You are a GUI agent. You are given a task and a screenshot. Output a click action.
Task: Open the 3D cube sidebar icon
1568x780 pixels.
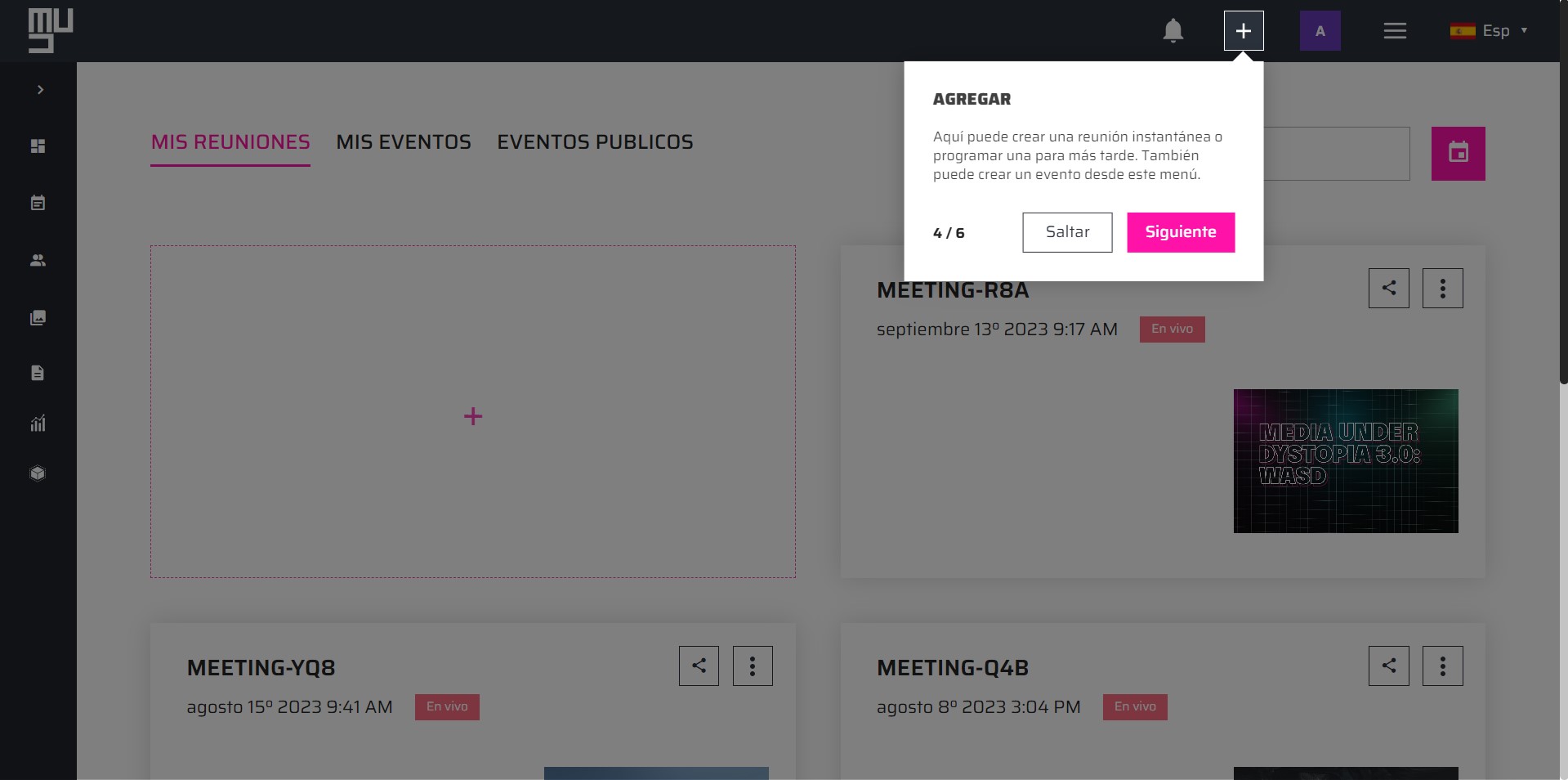coord(38,473)
